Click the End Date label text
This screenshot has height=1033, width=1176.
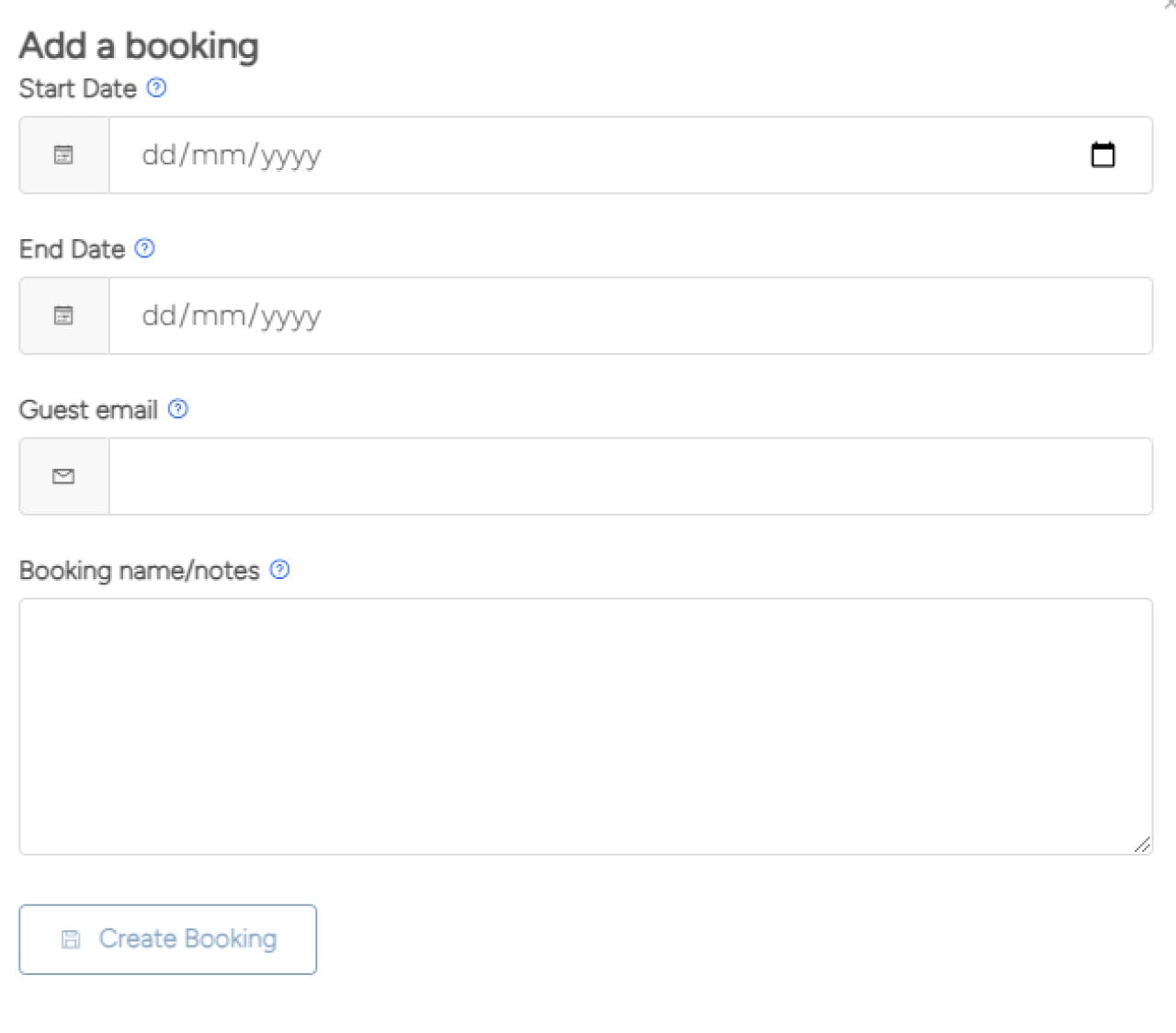[x=72, y=249]
